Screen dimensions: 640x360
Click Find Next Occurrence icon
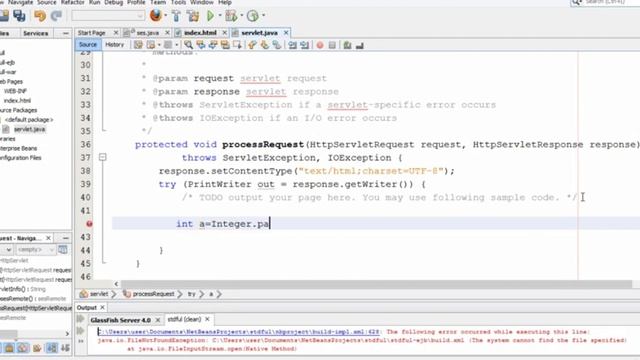pyautogui.click(x=213, y=45)
